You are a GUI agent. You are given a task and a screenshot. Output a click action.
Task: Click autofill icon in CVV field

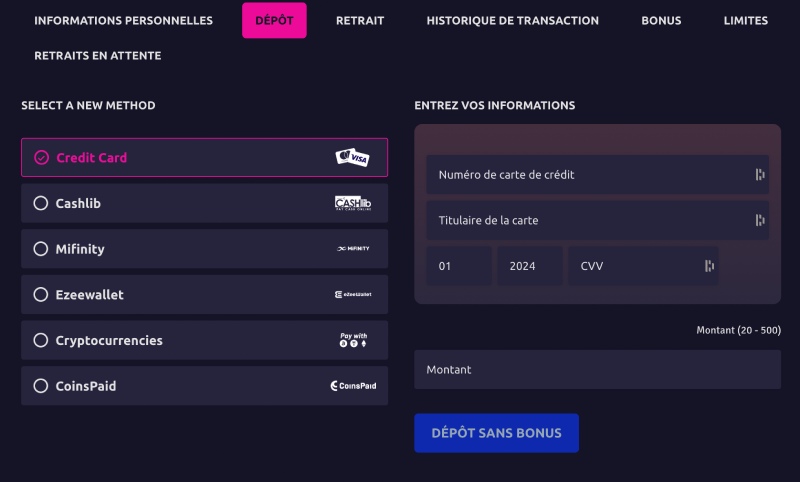tap(709, 266)
